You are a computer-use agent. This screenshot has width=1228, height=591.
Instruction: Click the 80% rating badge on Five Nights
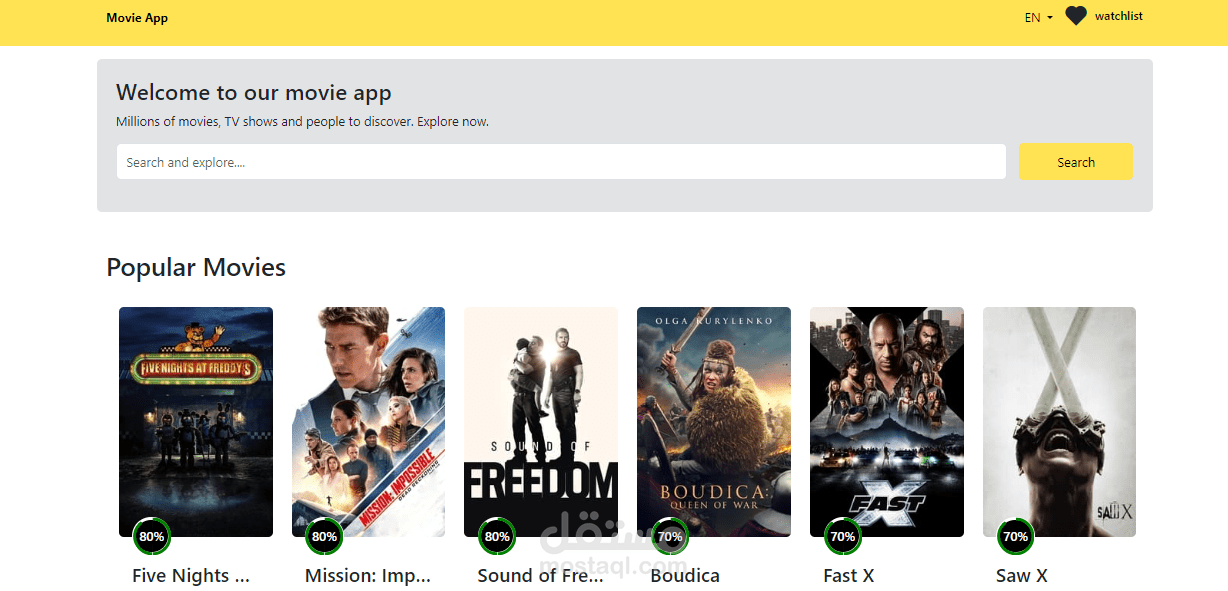152,537
